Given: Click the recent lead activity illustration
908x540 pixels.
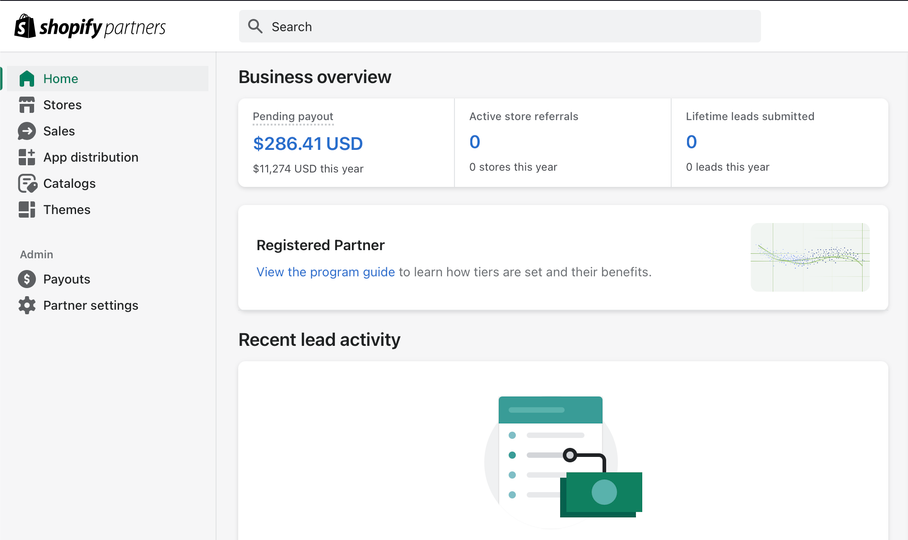Looking at the screenshot, I should pyautogui.click(x=563, y=461).
